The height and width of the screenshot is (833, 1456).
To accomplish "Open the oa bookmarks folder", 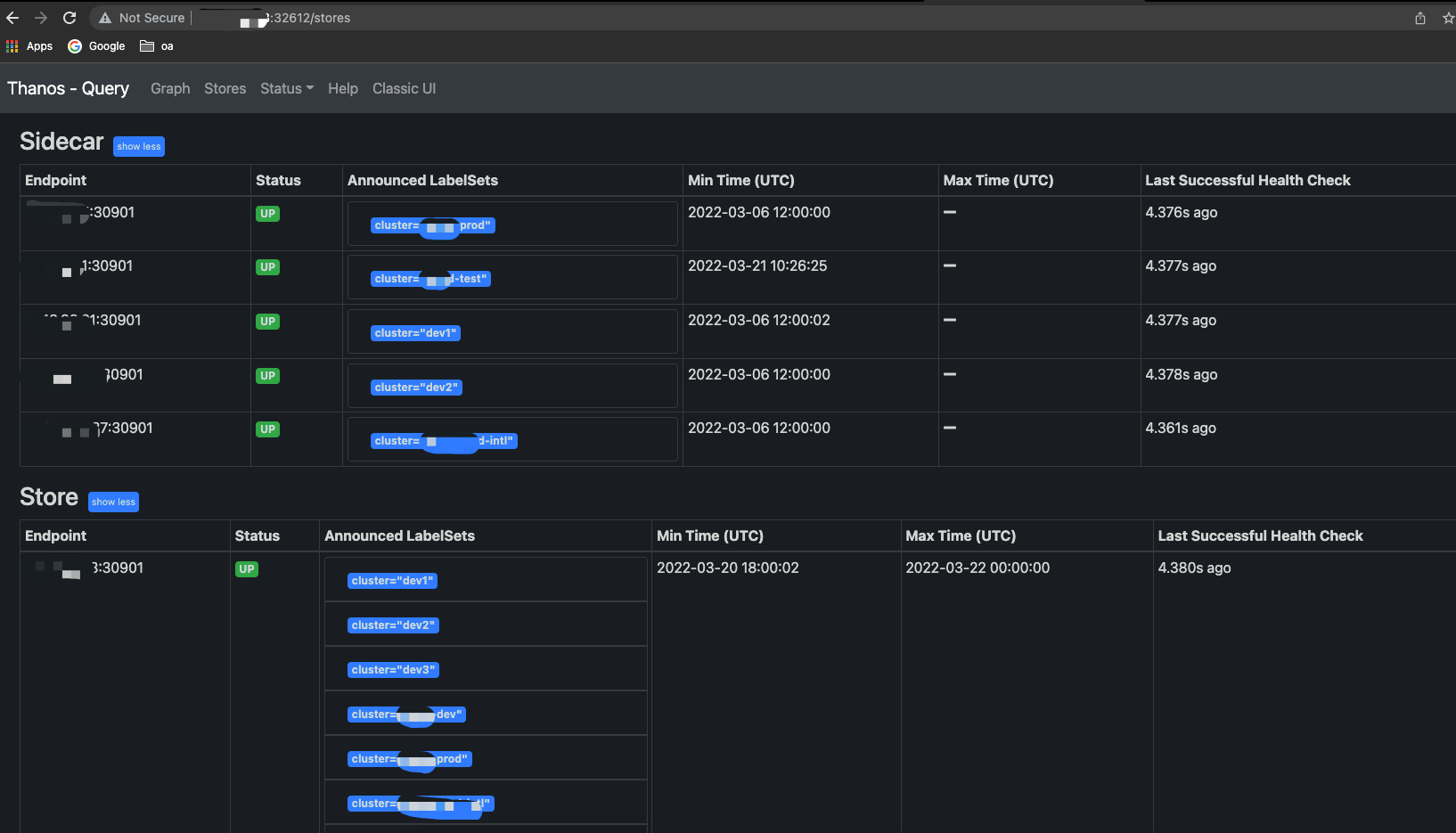I will 157,46.
